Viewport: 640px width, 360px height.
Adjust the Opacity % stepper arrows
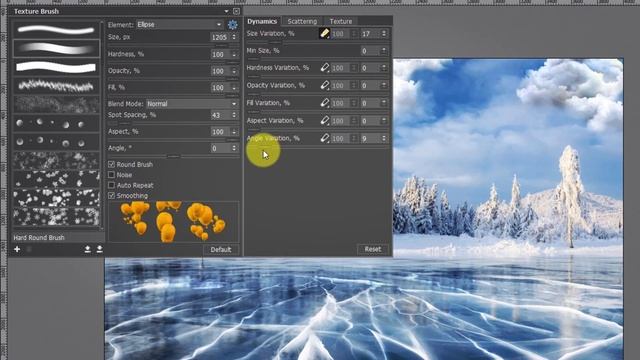point(234,71)
